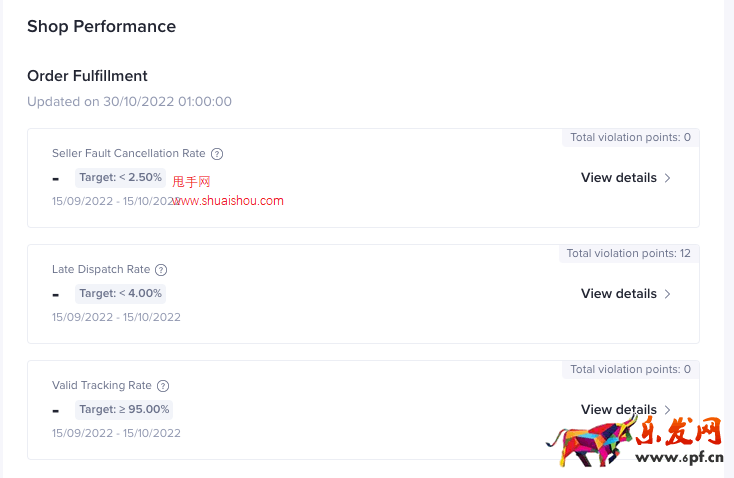Click violation points badge on Seller Fault card
734x478 pixels.
(630, 138)
